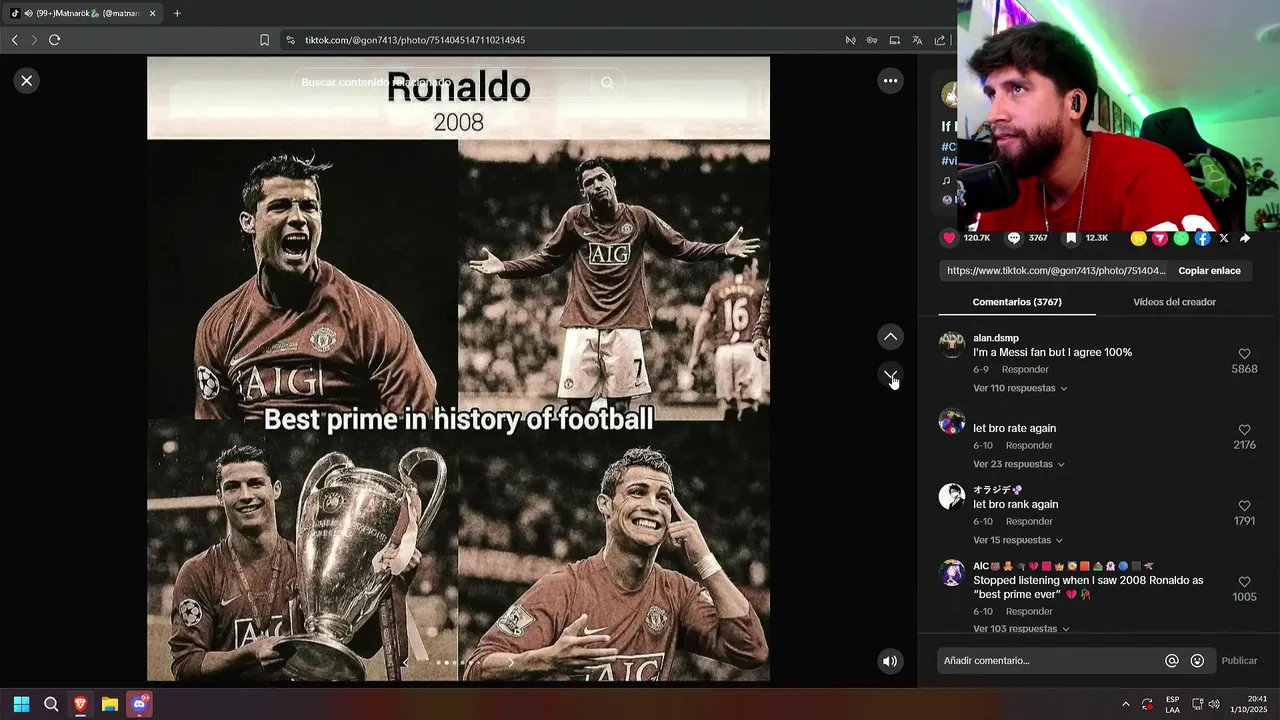This screenshot has height=720, width=1280.
Task: Select the Matnarök TikTok browser tab
Action: click(85, 13)
